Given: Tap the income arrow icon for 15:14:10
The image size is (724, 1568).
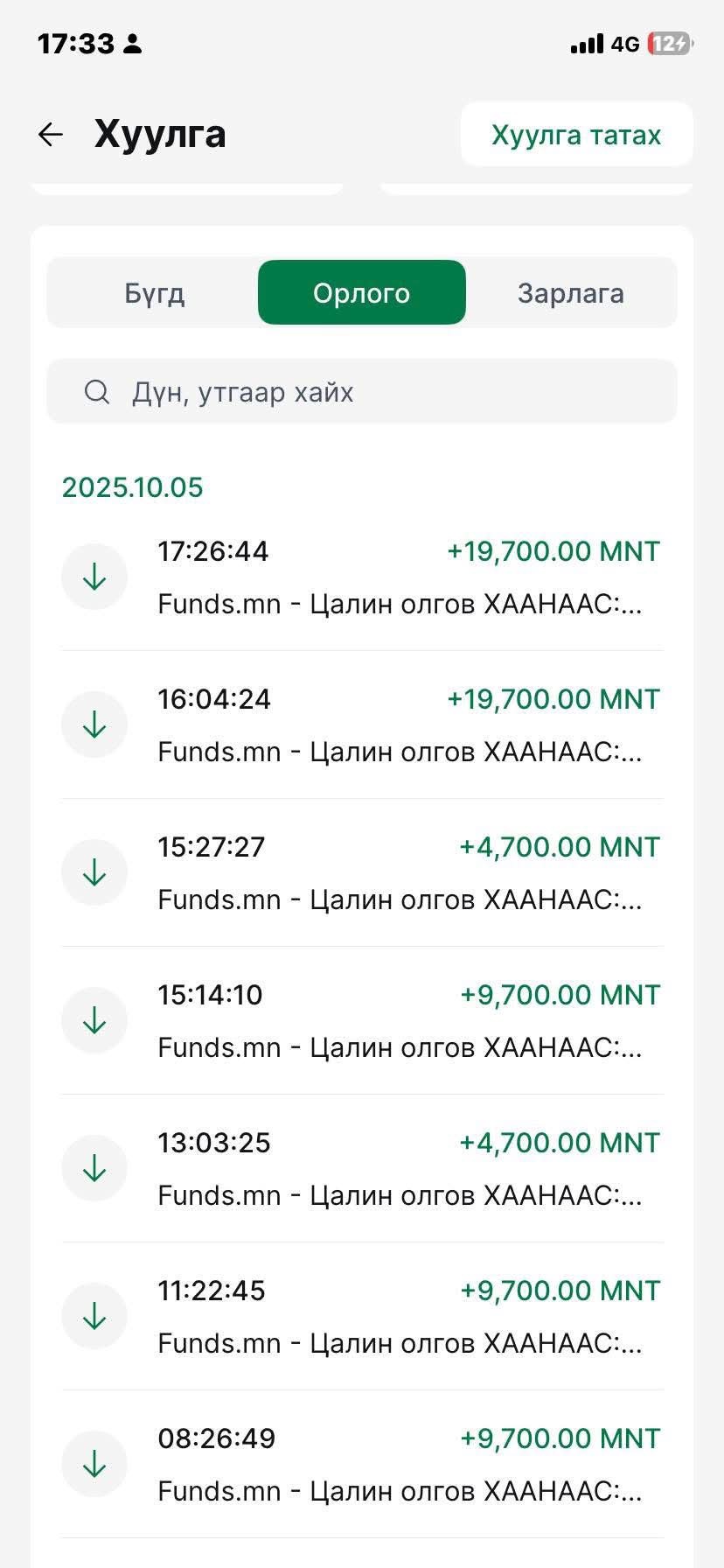Looking at the screenshot, I should tap(94, 1020).
